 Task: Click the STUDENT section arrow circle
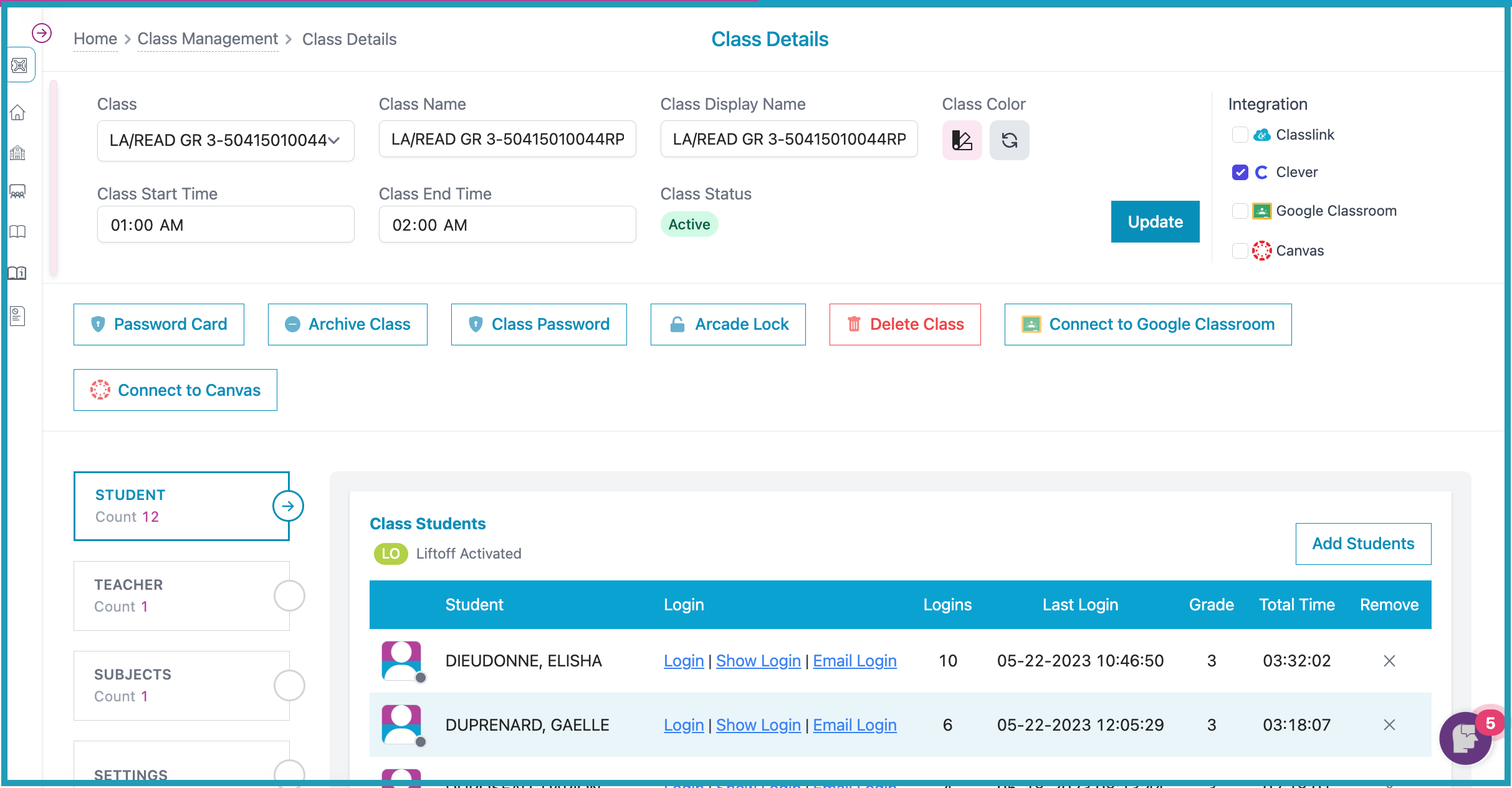(288, 506)
